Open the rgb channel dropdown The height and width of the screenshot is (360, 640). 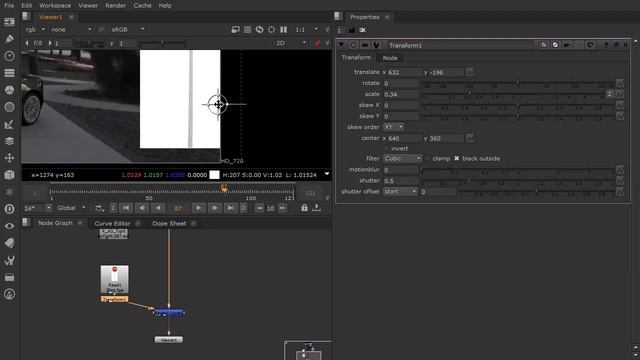pos(35,29)
